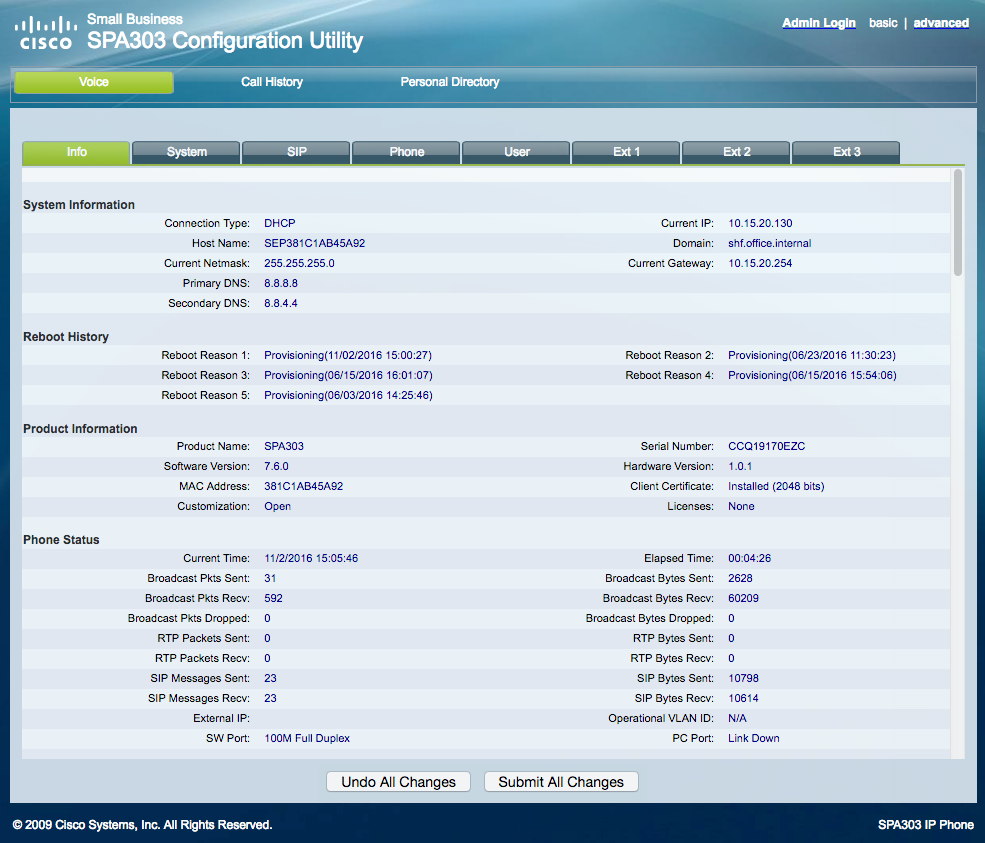Click the SPA303 Configuration Utility title

(225, 41)
